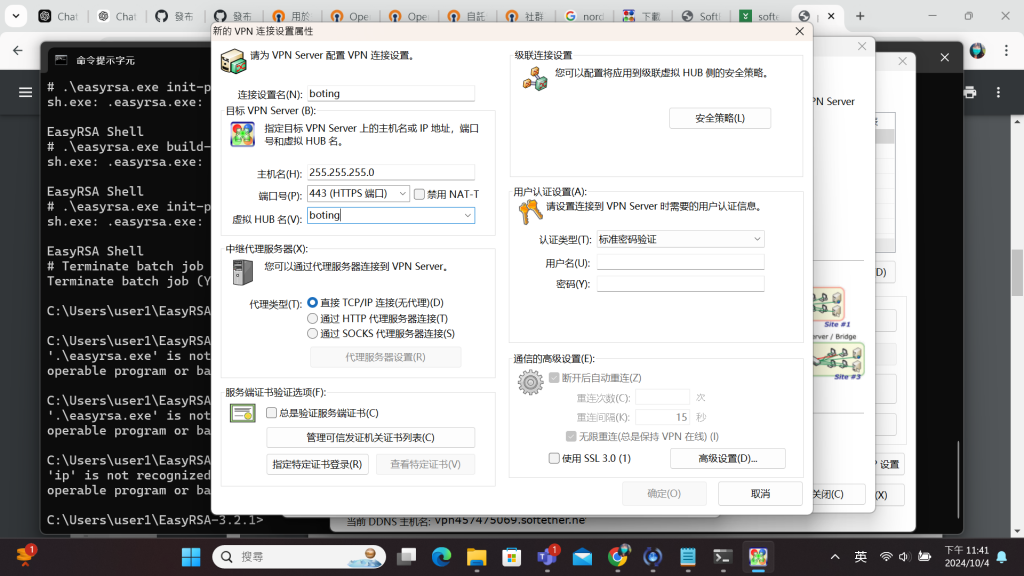Open Mail app from the taskbar
Image resolution: width=1024 pixels, height=576 pixels.
tap(583, 557)
